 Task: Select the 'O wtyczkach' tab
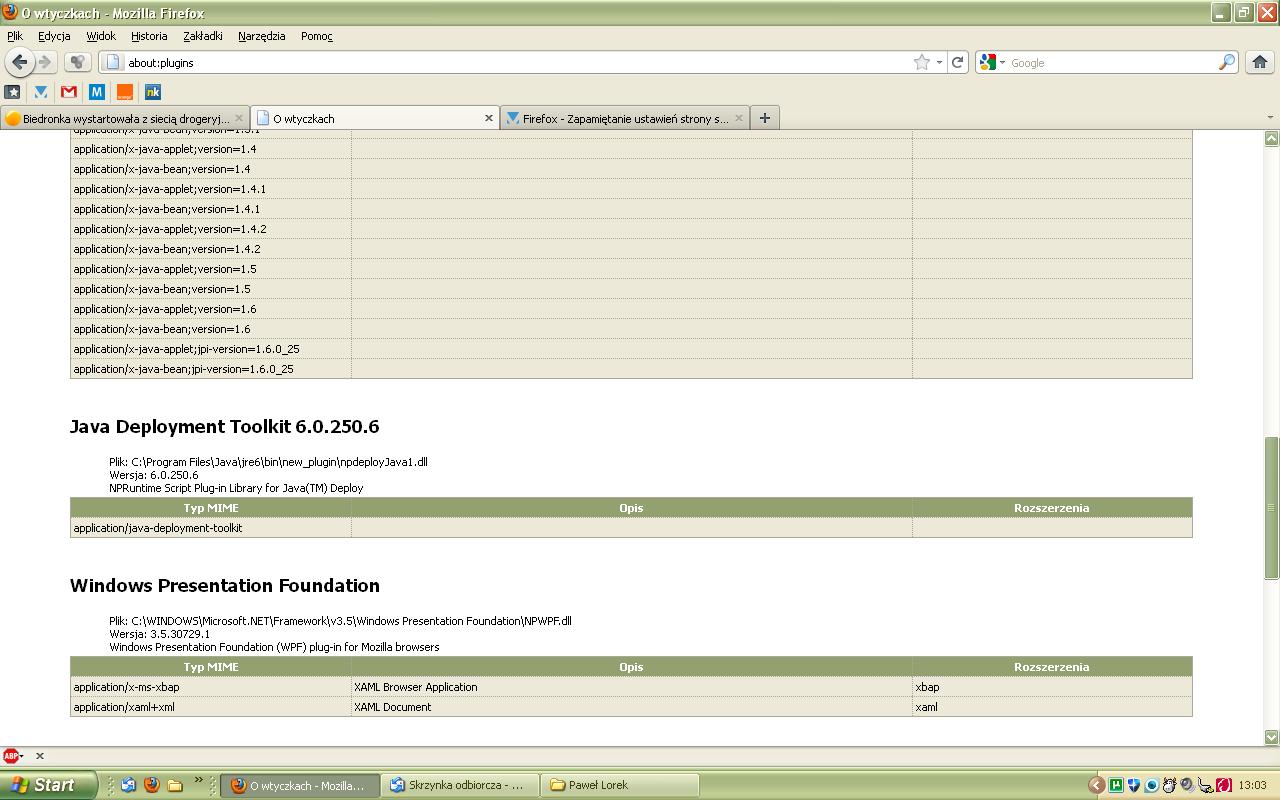375,118
